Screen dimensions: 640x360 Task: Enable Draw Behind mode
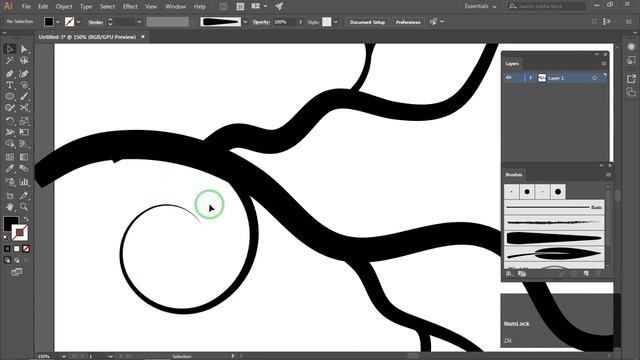(17, 260)
